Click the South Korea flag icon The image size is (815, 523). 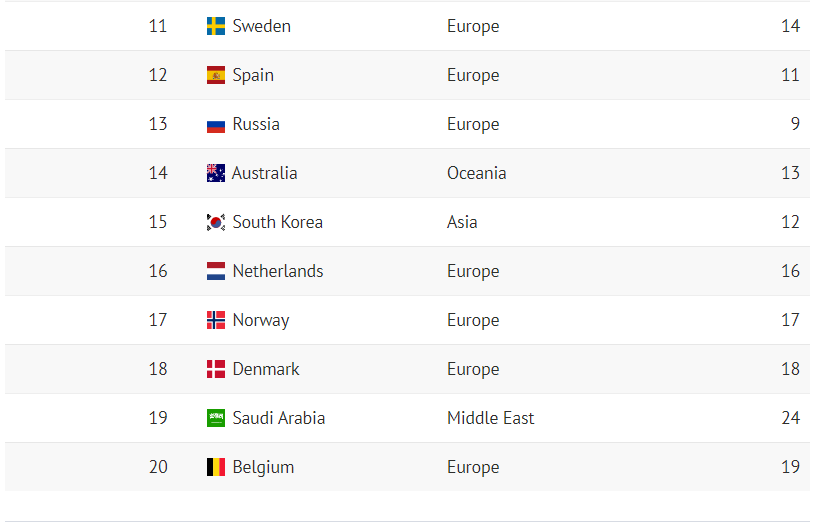[x=216, y=222]
